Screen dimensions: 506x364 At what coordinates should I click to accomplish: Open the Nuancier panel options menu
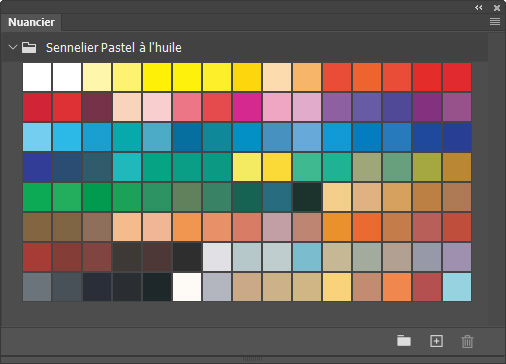(495, 22)
